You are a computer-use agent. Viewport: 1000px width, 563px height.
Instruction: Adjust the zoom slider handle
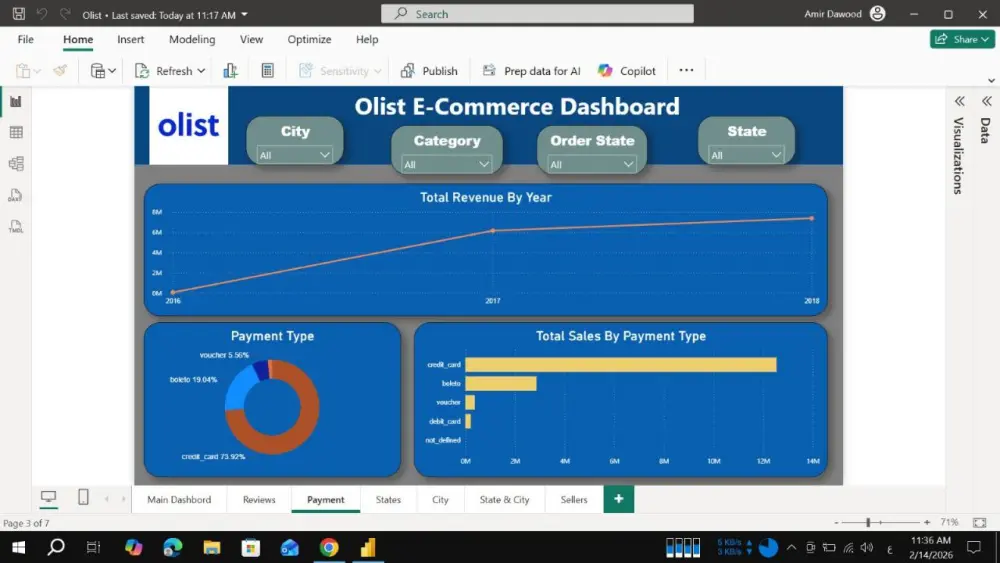tap(868, 522)
